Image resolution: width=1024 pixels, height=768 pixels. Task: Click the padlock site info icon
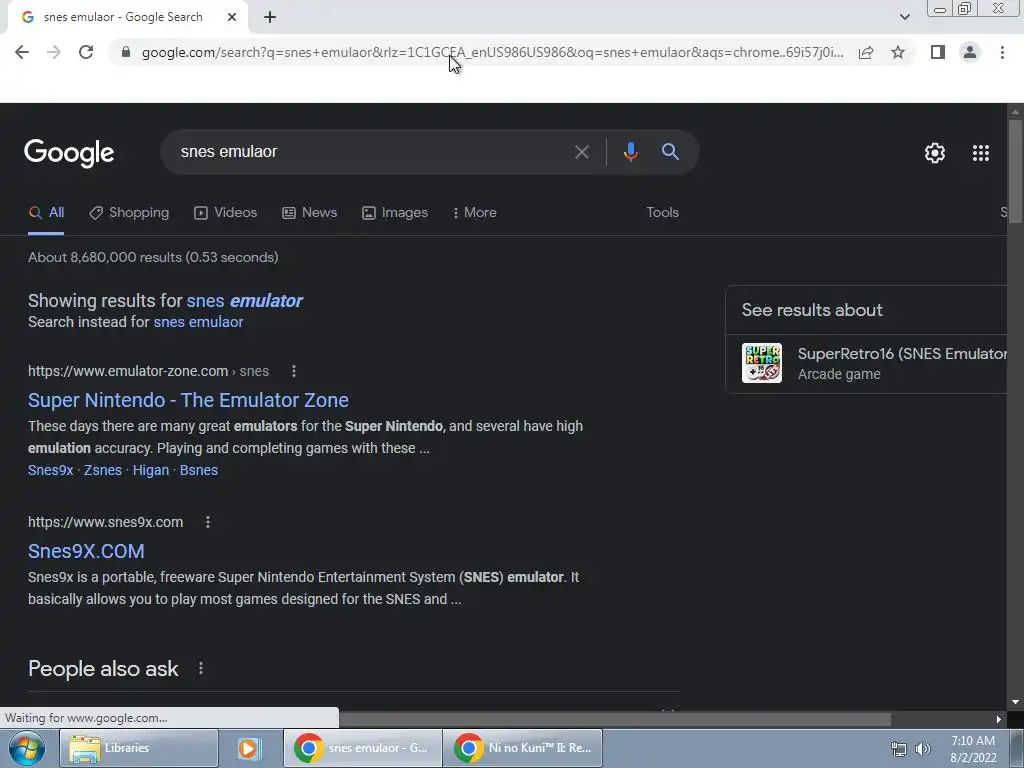click(126, 52)
